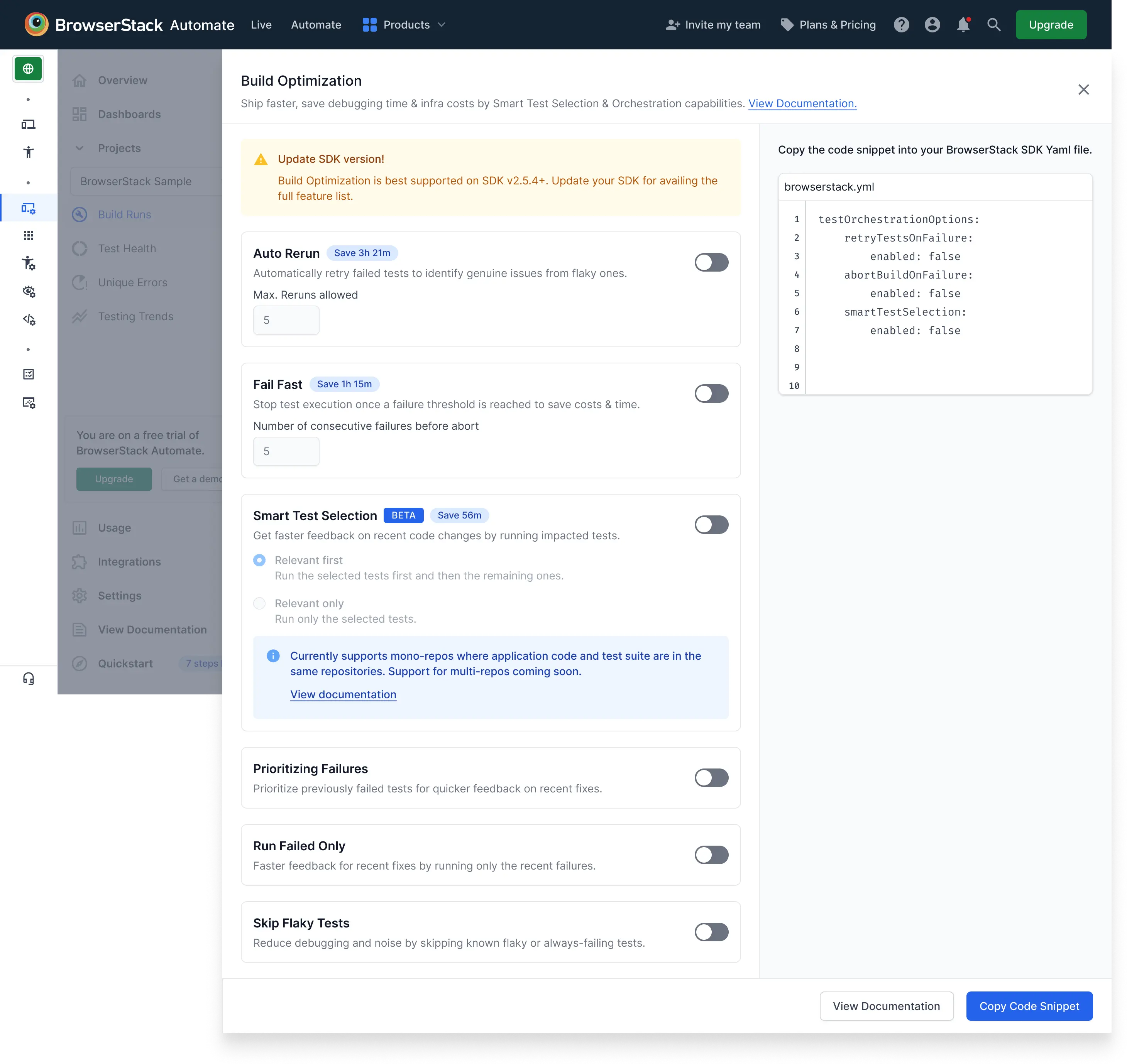Open search from the top navigation bar
Screen dimensions: 1127x1064
[x=994, y=24]
